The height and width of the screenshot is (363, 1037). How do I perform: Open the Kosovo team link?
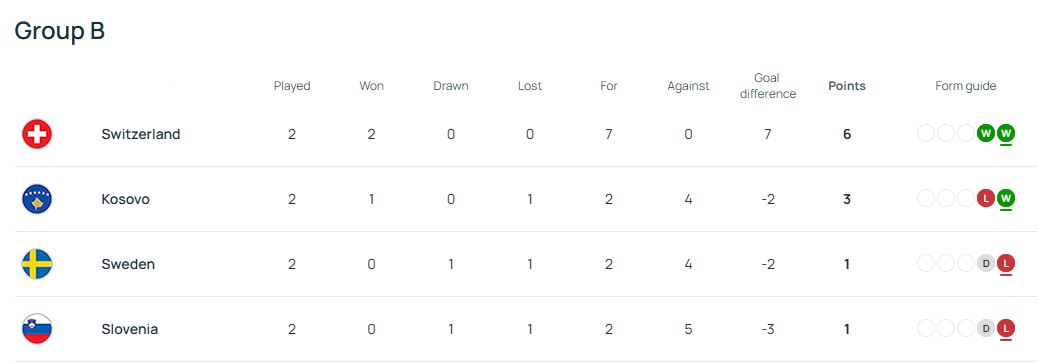pos(126,199)
